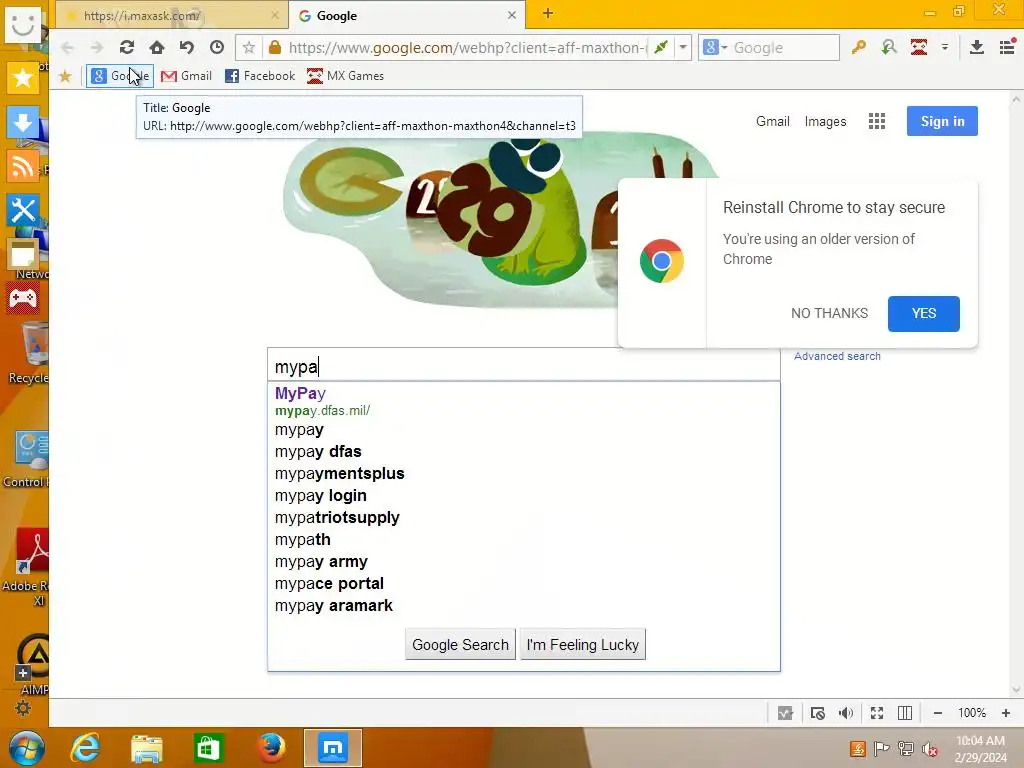Decline Chrome reinstall with NO THANKS
Screen dimensions: 1024x768
[829, 313]
